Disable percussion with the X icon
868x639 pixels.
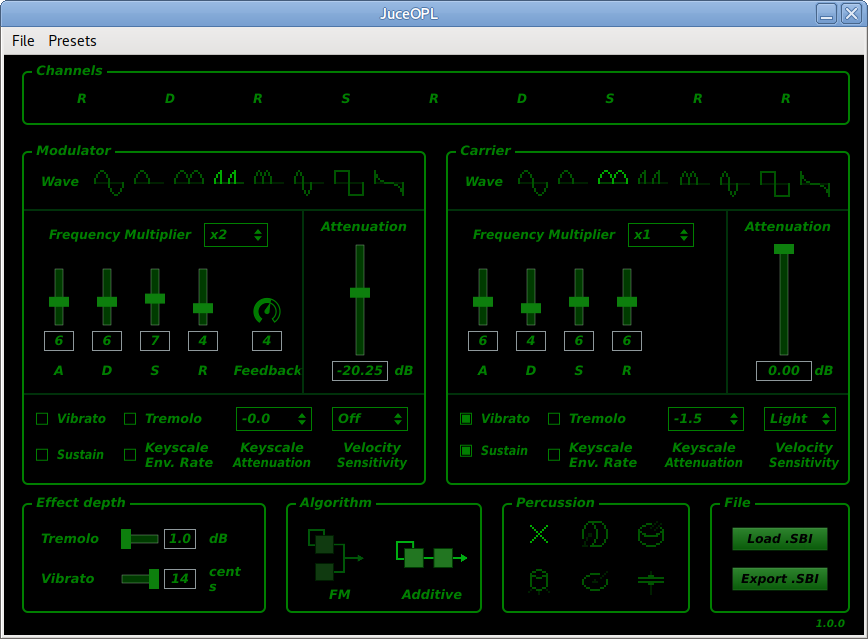pyautogui.click(x=539, y=534)
